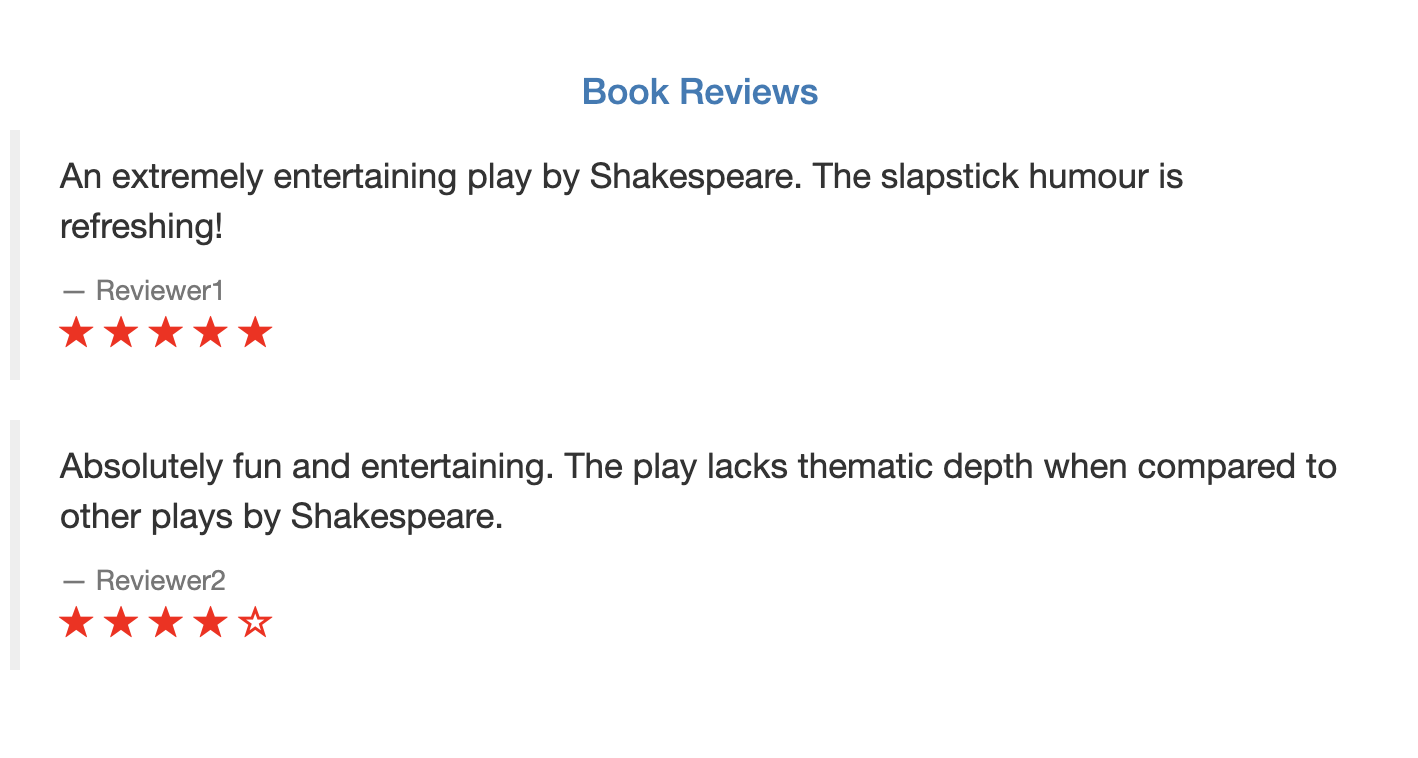Click Reviewer1's fifth star
Image resolution: width=1418 pixels, height=758 pixels.
[x=256, y=333]
